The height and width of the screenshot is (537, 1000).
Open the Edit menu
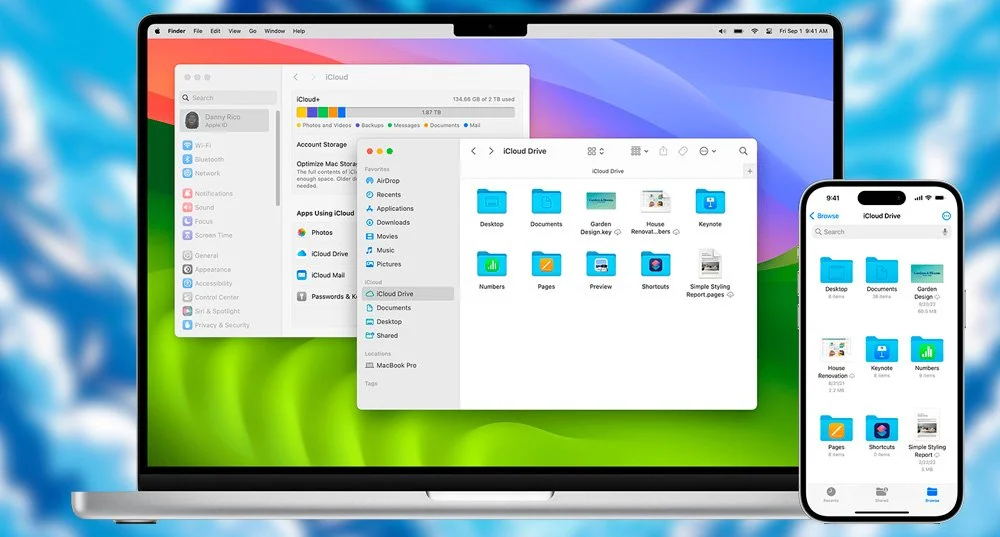pyautogui.click(x=216, y=31)
